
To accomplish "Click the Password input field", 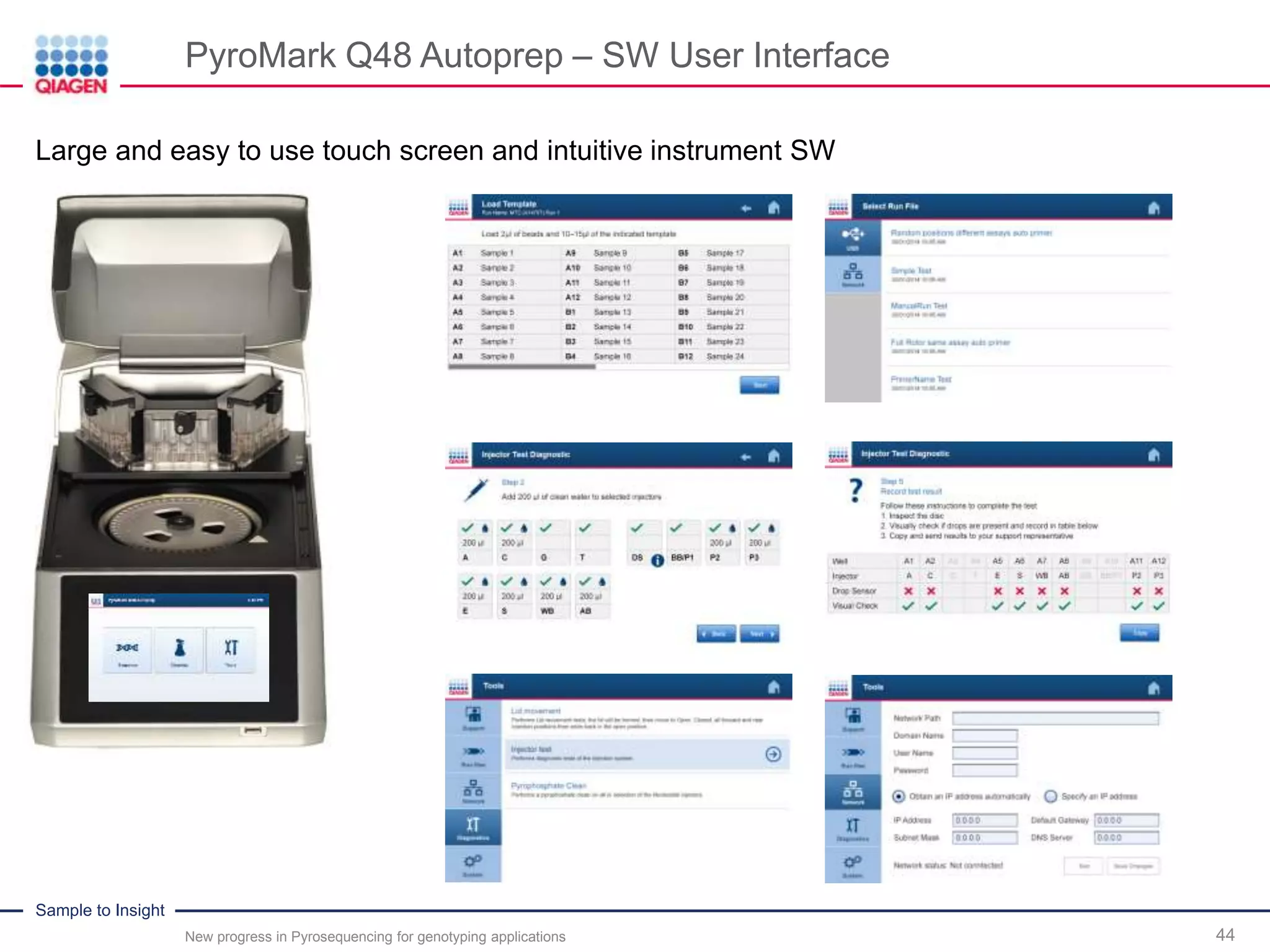I will [x=985, y=770].
